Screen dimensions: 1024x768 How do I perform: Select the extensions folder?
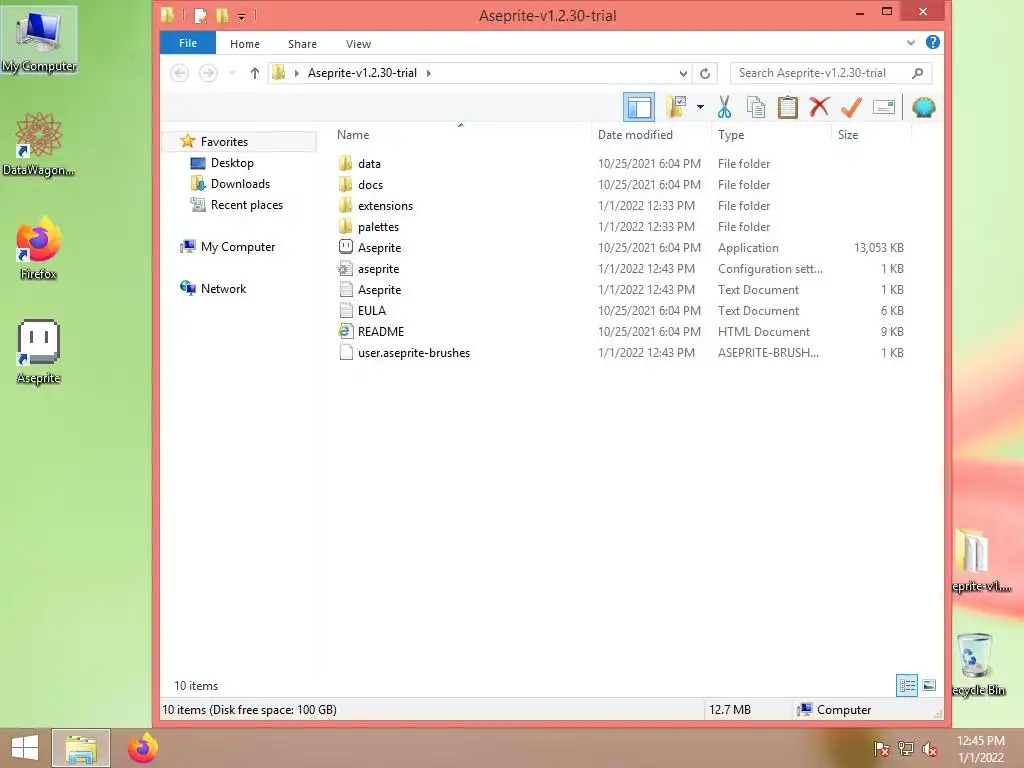[620, 206]
